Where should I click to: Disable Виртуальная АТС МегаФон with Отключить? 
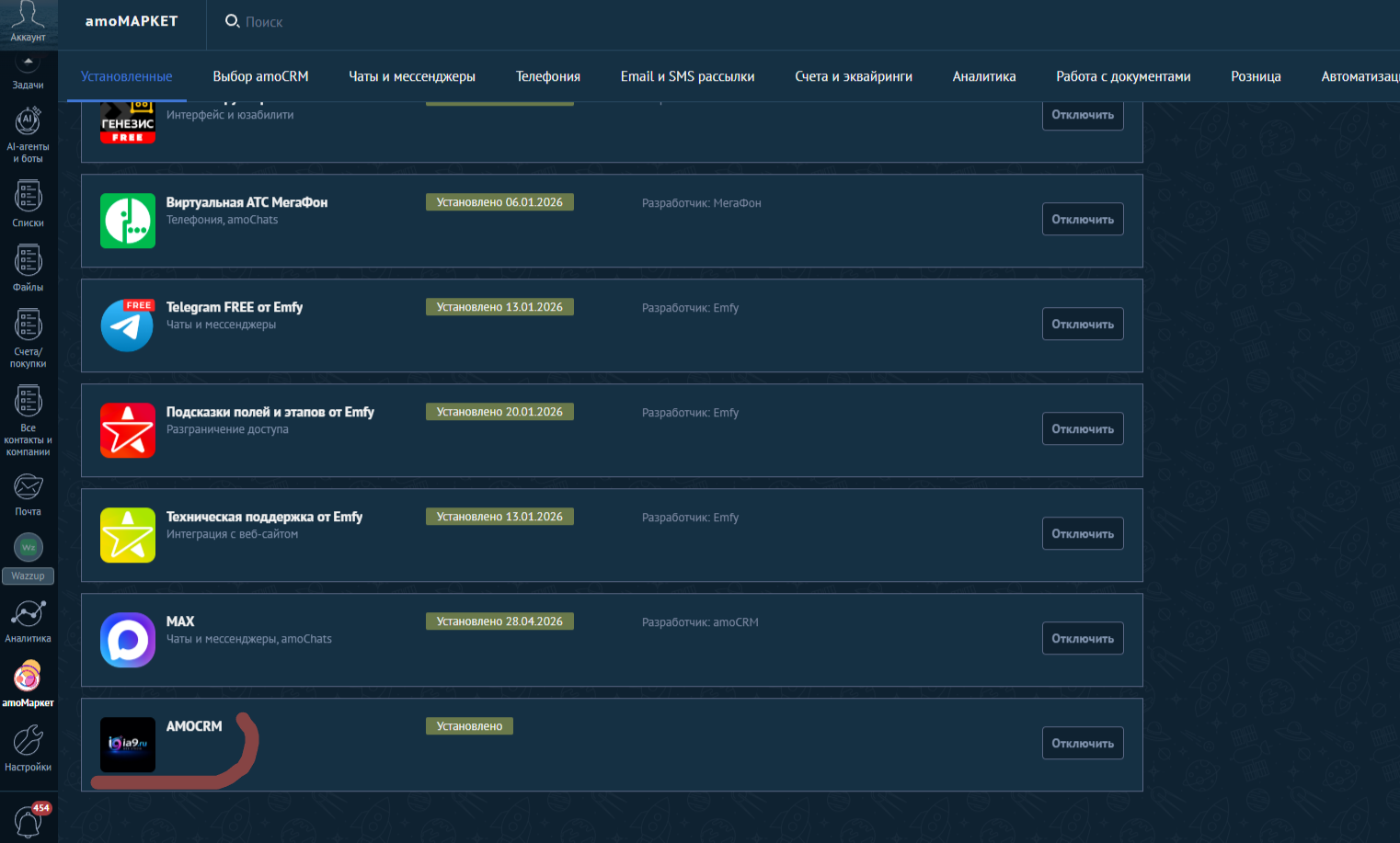tap(1083, 219)
